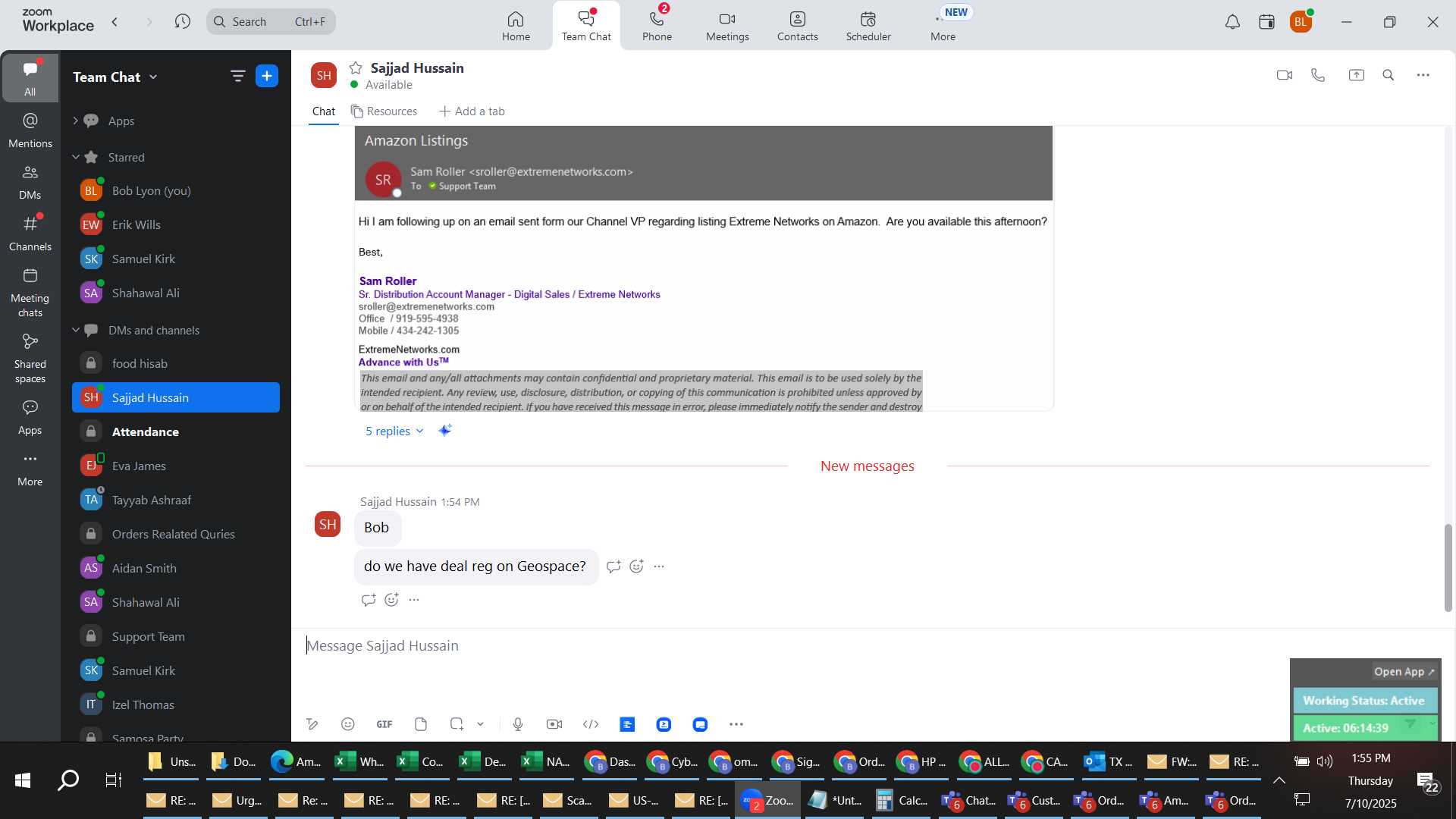Screen dimensions: 1456x819
Task: Open the Contacts tab
Action: click(x=797, y=26)
